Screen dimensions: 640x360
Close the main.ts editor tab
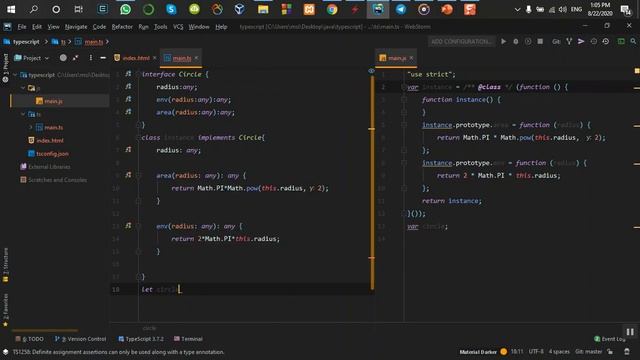[196, 58]
